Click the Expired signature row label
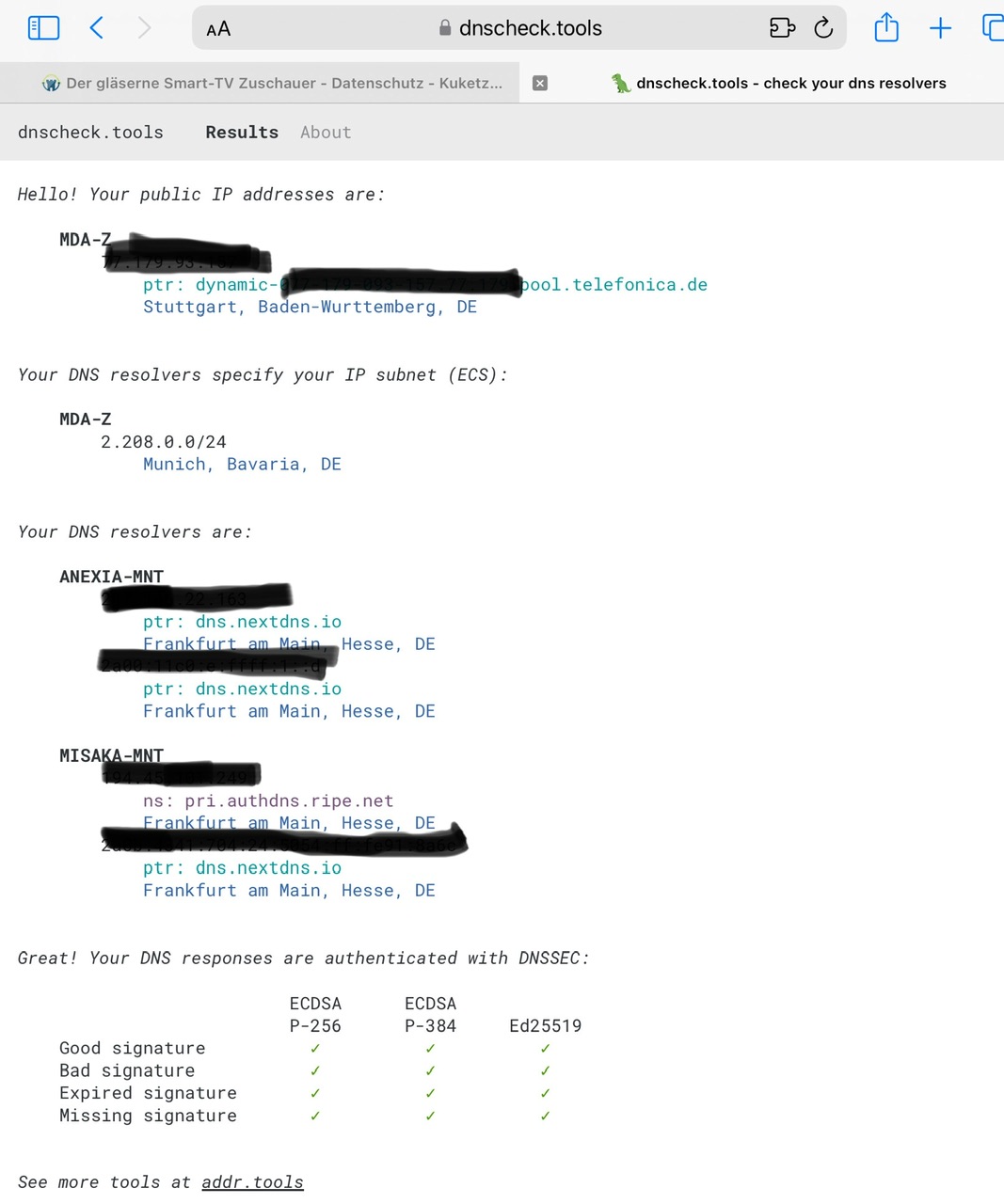This screenshot has height=1204, width=1004. [x=148, y=1093]
